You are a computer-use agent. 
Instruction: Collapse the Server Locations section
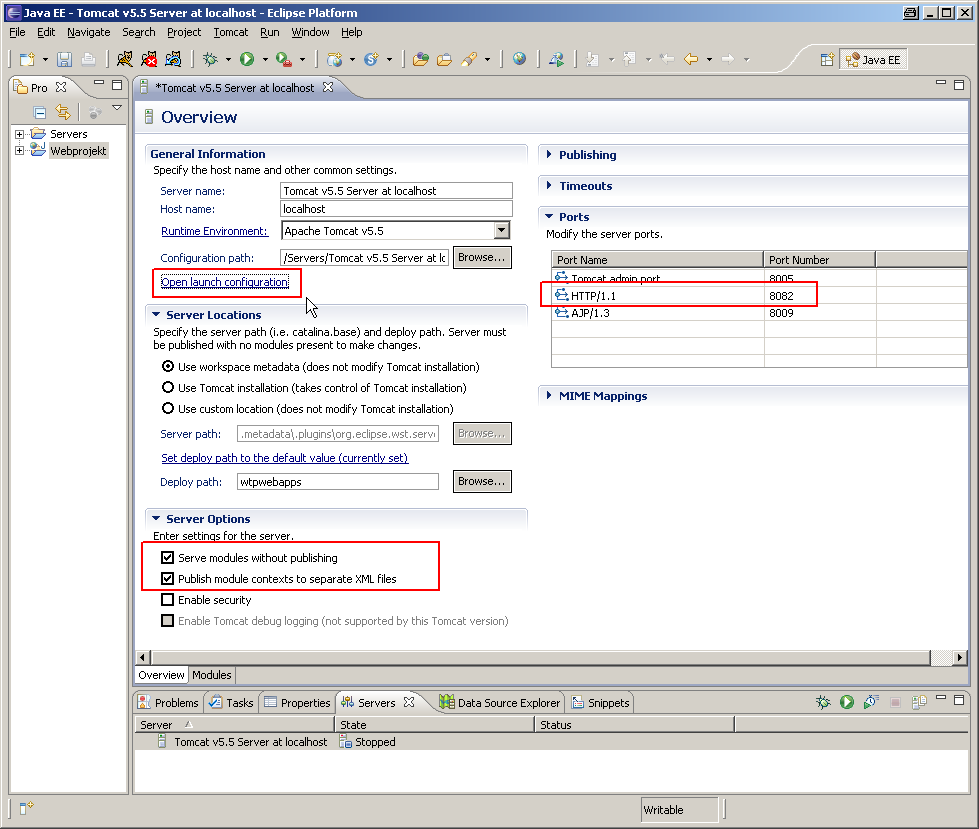[x=156, y=315]
